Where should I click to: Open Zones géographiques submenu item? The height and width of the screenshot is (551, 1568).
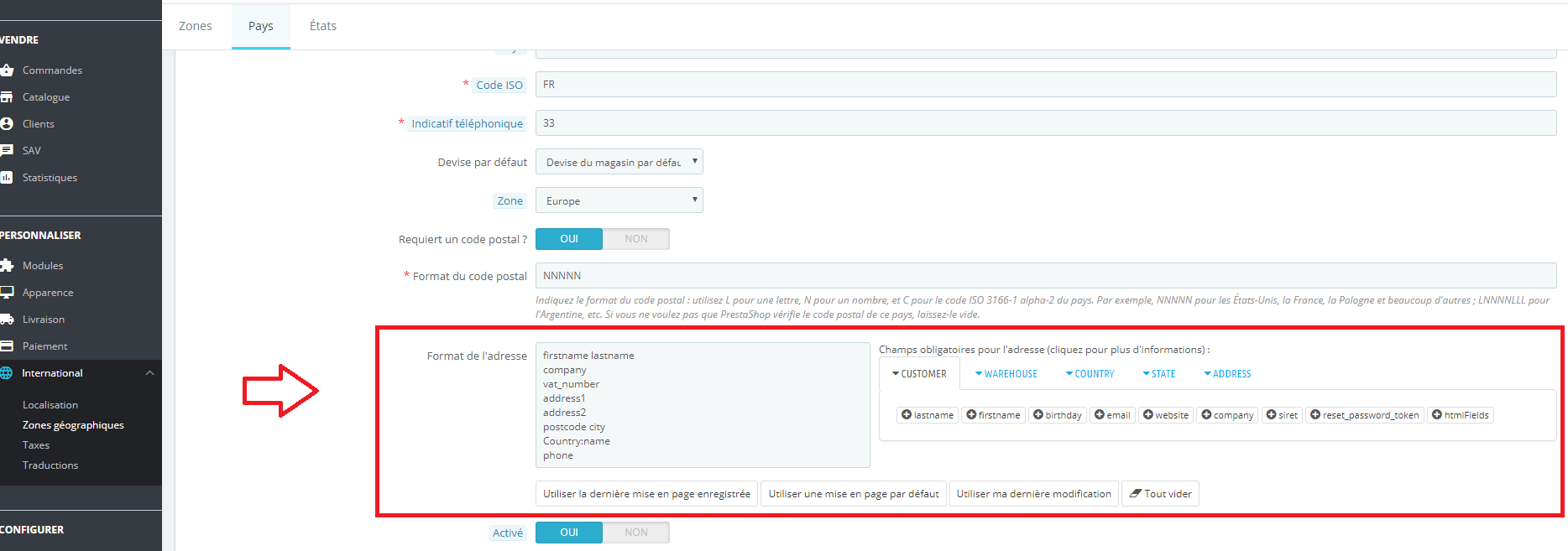73,425
